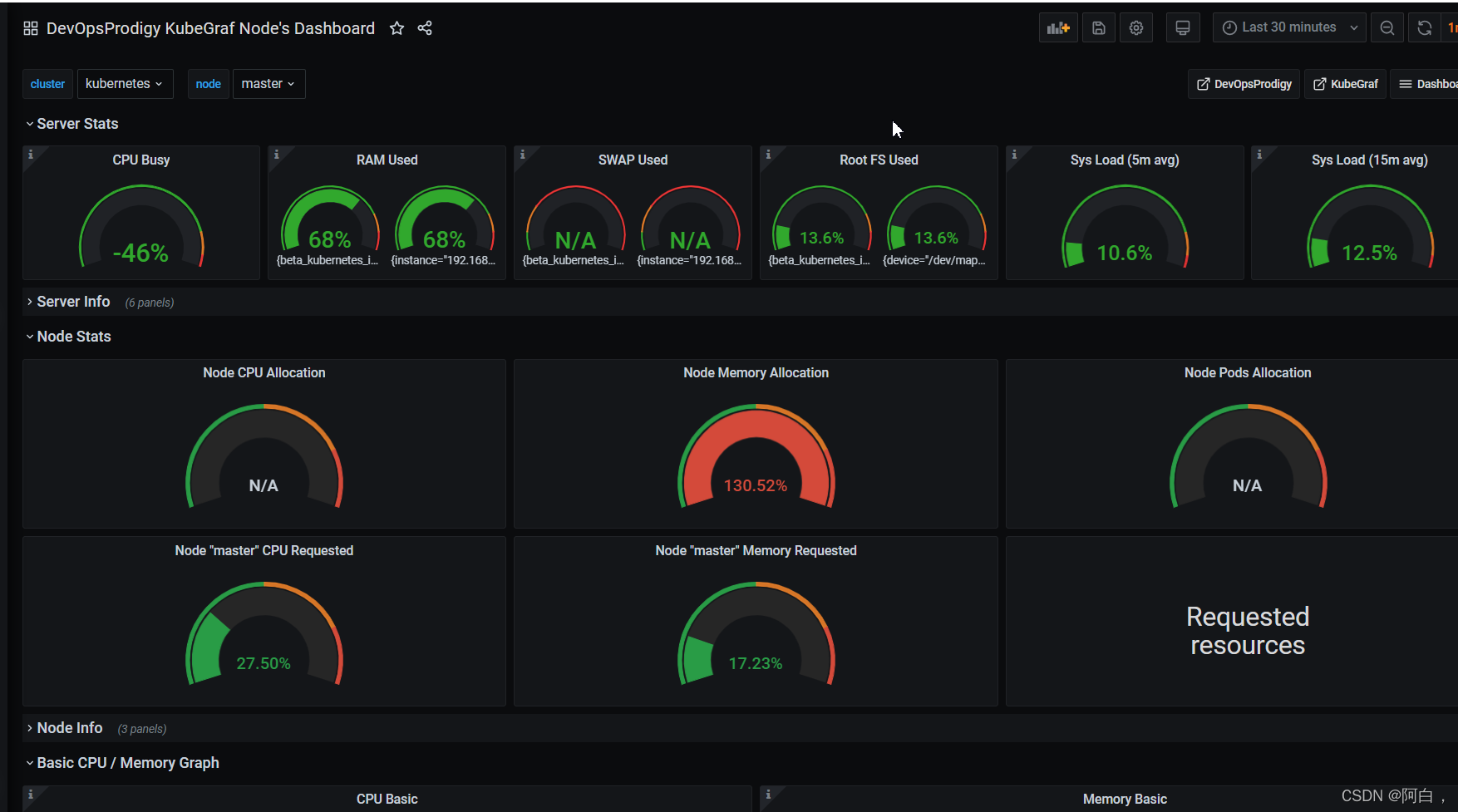Expand the Node Info row
Image resolution: width=1458 pixels, height=812 pixels.
tap(64, 728)
